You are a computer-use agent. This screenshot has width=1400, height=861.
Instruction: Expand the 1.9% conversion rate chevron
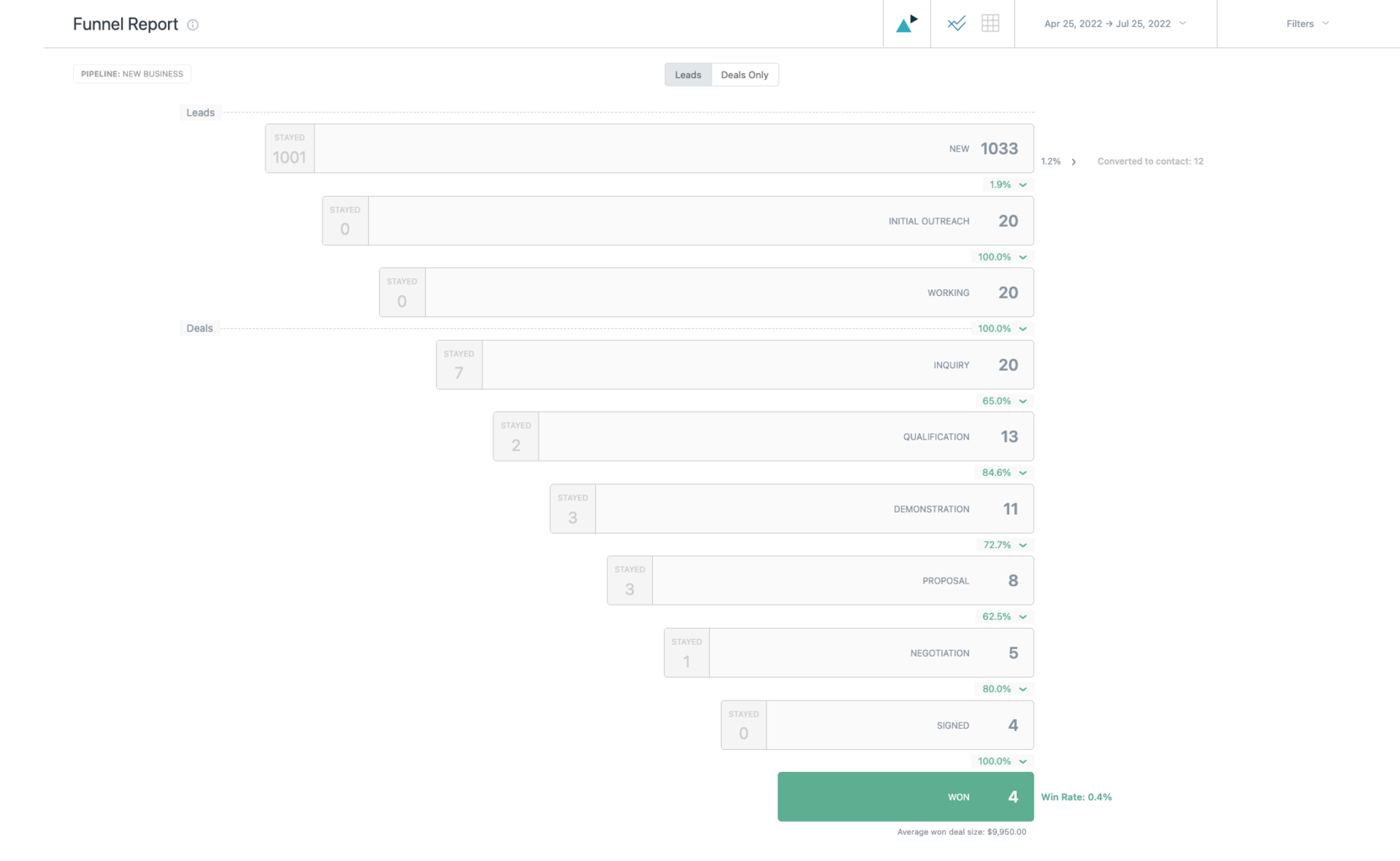1023,185
